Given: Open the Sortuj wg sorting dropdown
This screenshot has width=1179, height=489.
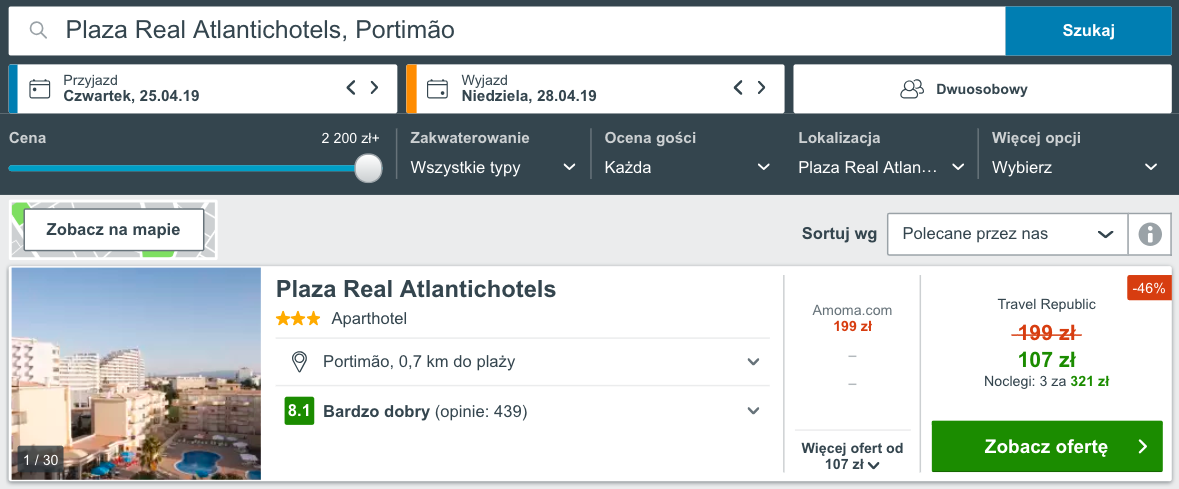Looking at the screenshot, I should (1007, 234).
